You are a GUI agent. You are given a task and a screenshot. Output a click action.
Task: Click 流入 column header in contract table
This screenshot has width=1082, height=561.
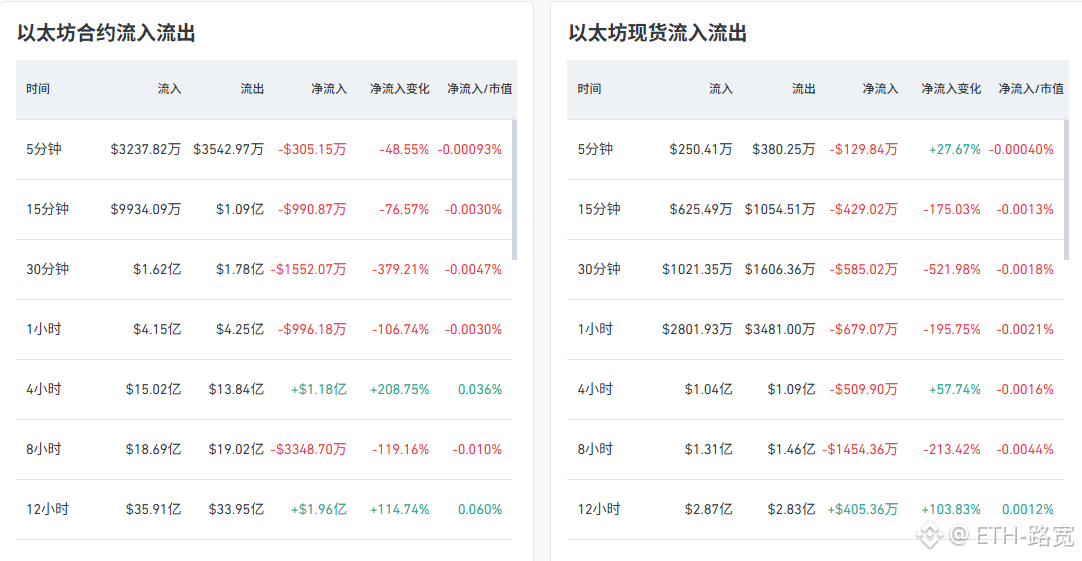pos(169,89)
